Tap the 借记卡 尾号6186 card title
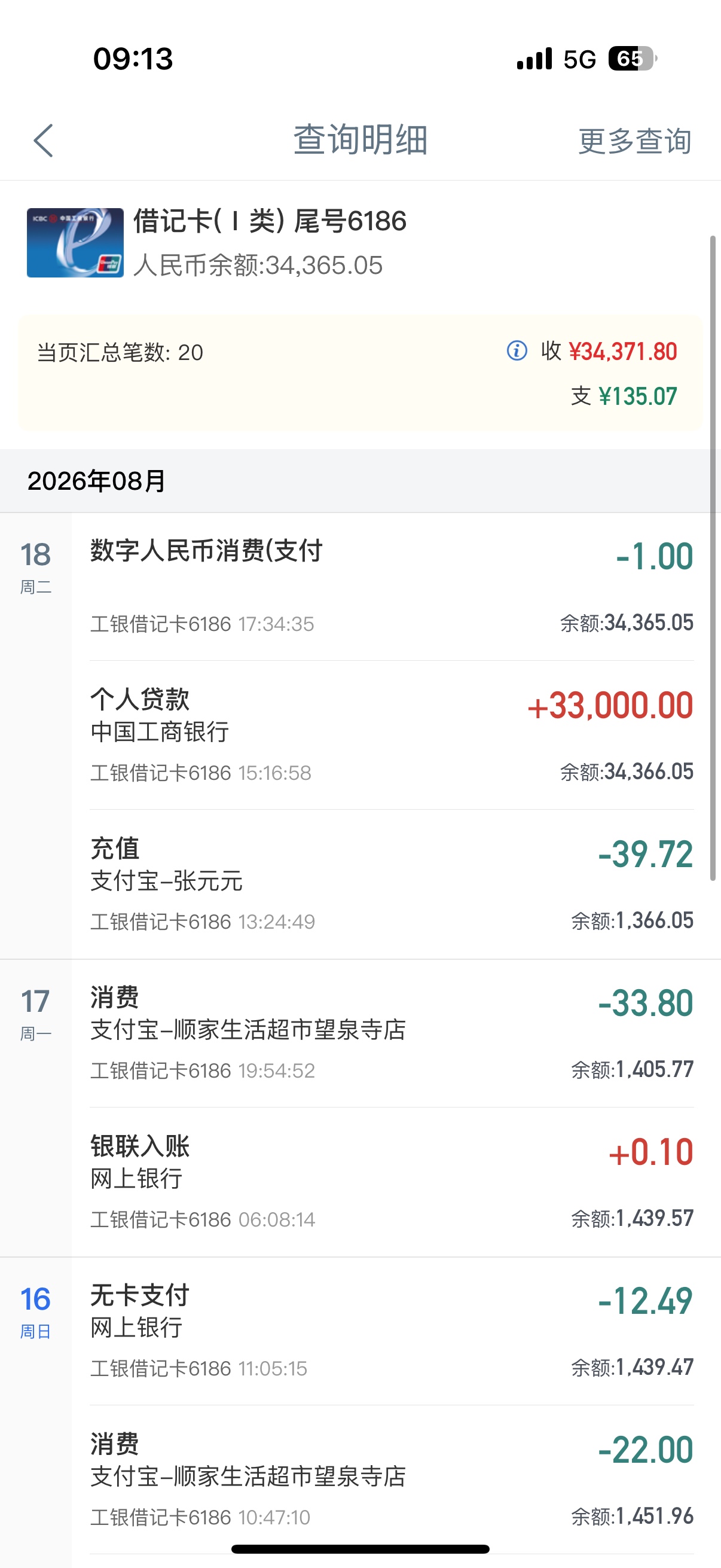This screenshot has height=1568, width=721. [x=270, y=221]
